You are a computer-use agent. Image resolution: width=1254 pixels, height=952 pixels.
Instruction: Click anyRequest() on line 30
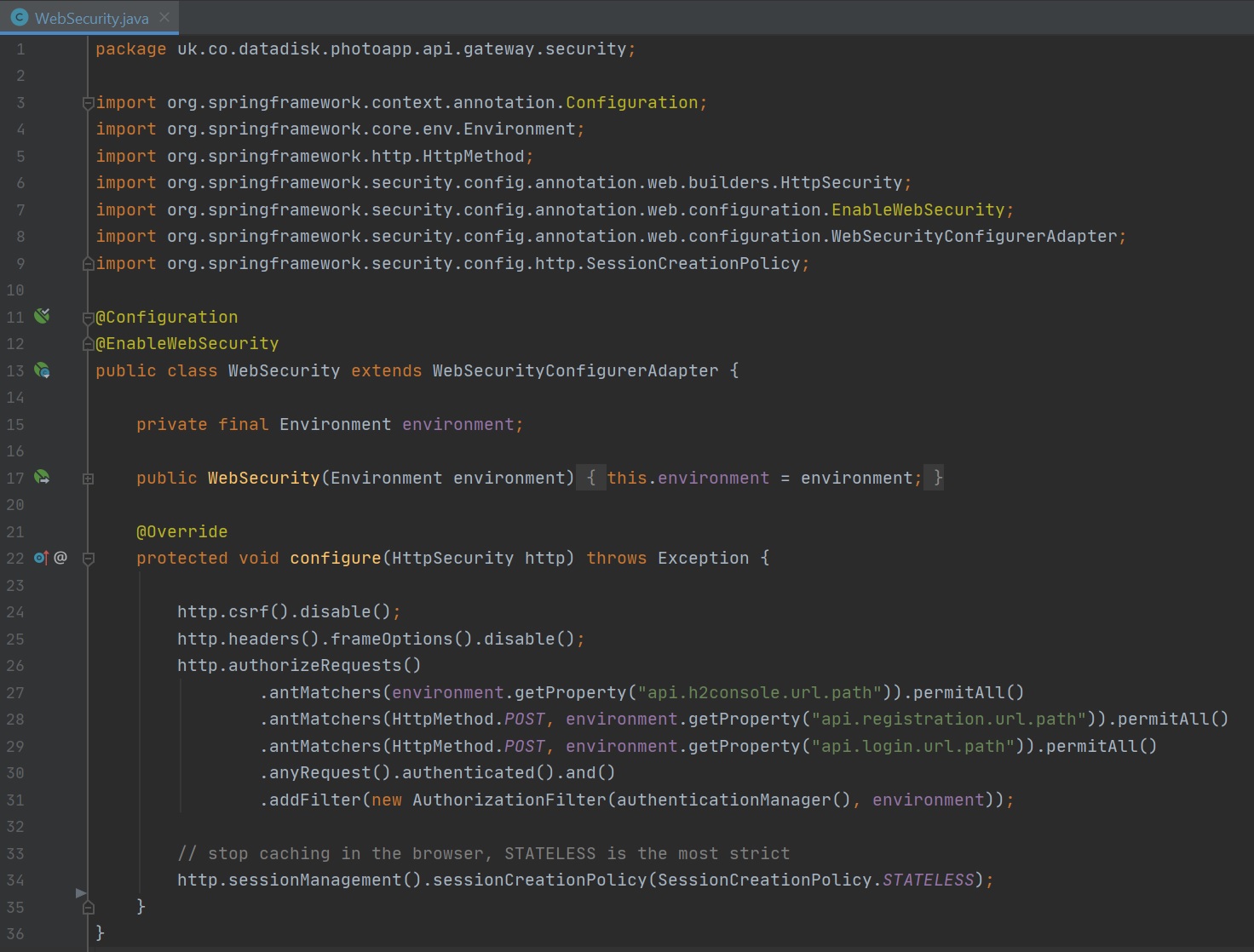tap(331, 773)
